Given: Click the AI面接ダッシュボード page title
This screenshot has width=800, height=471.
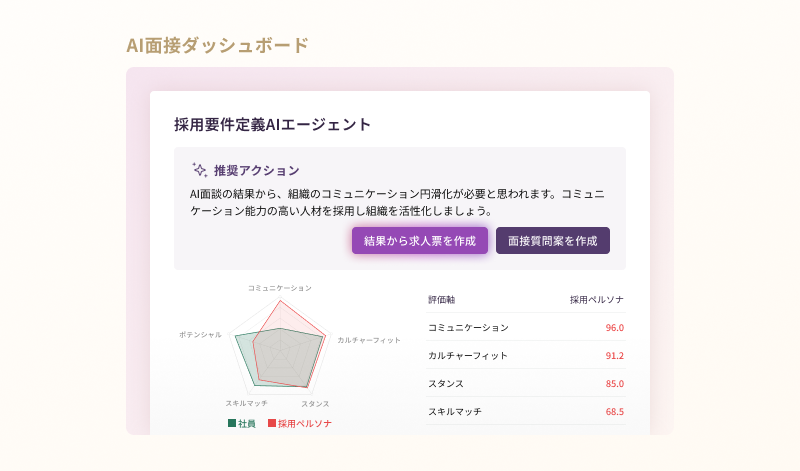Looking at the screenshot, I should pyautogui.click(x=217, y=45).
